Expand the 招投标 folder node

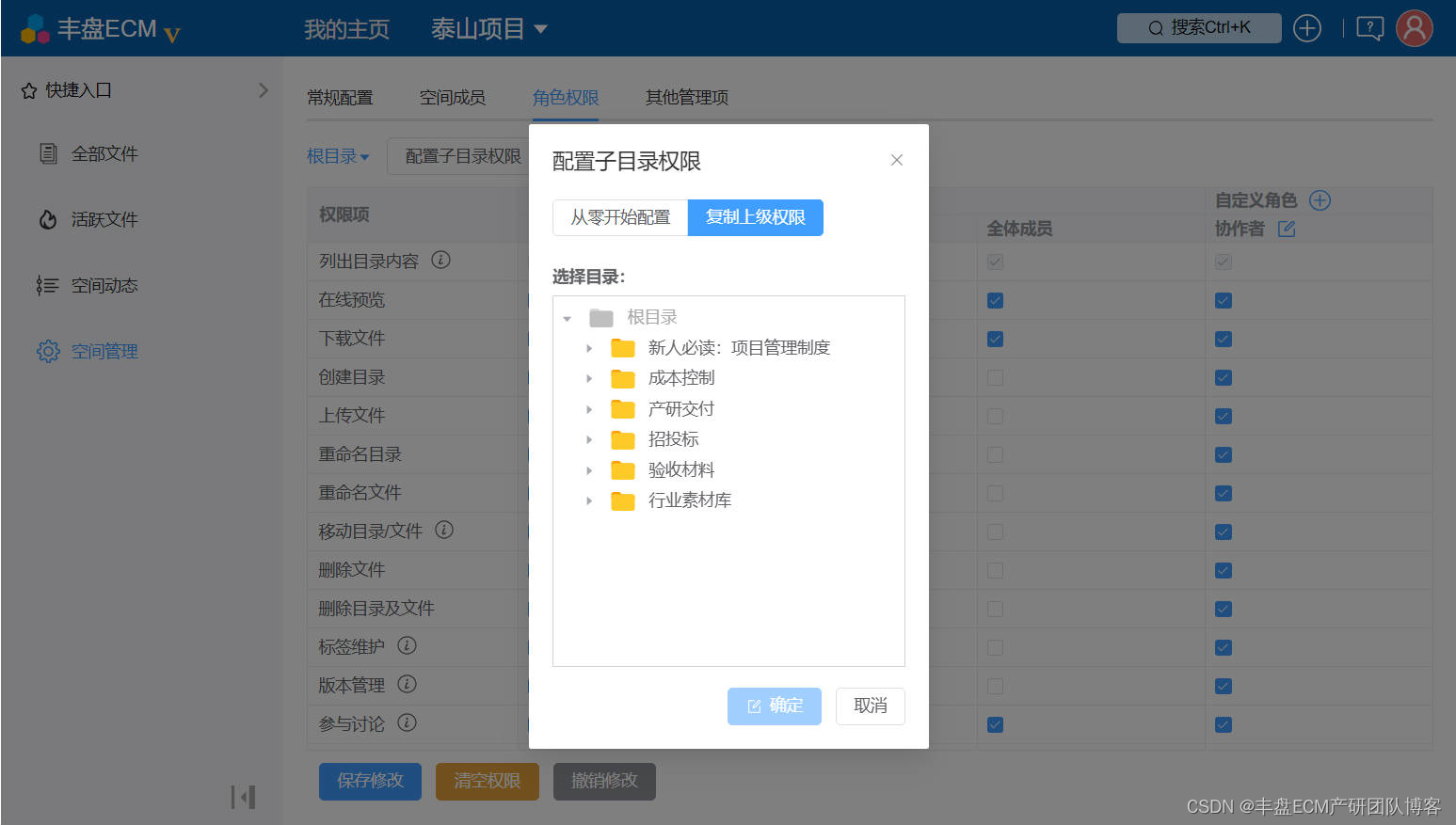point(589,439)
